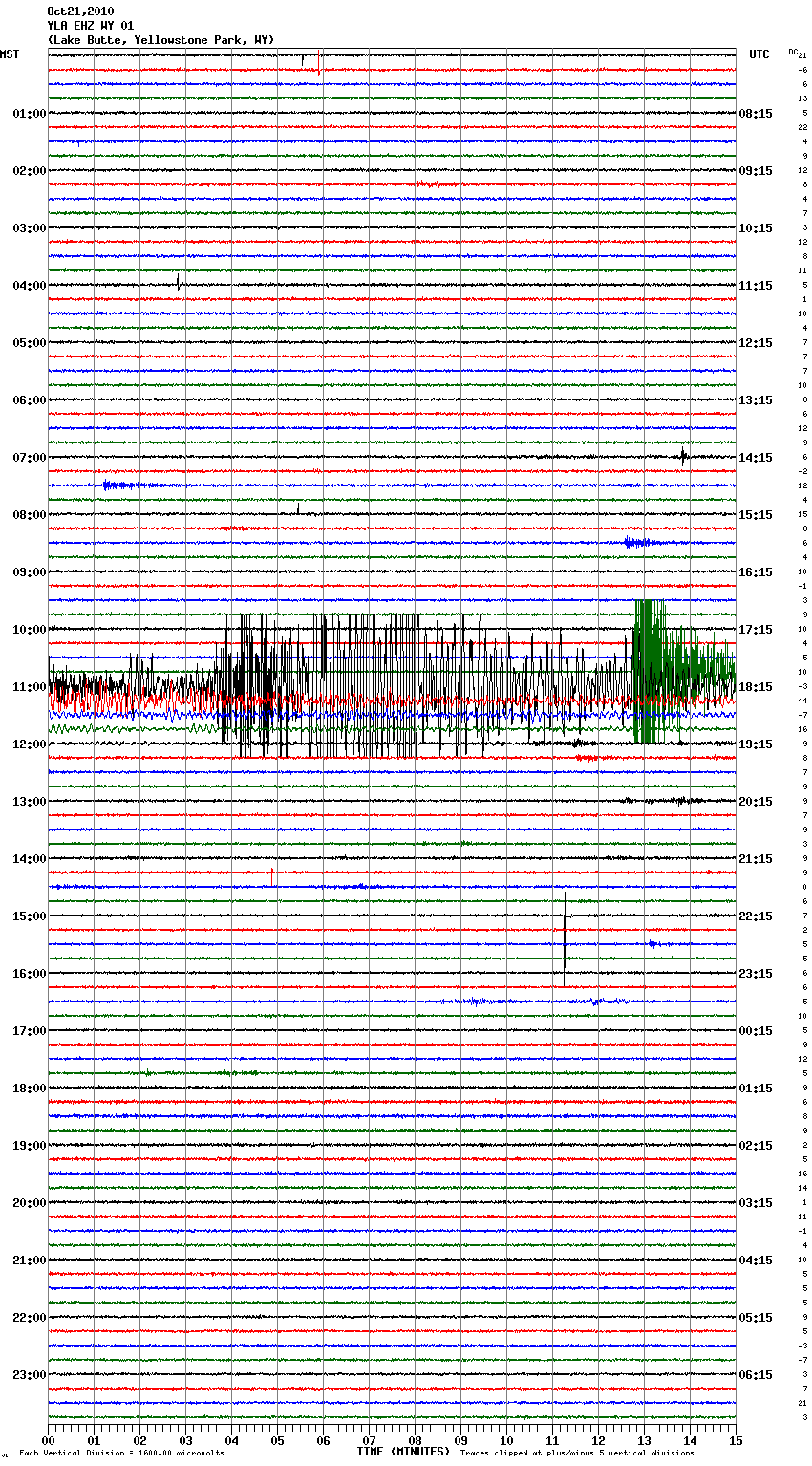Screen dimensions: 812x1466
Task: Click the date label Oct21,2010
Action: coord(80,11)
